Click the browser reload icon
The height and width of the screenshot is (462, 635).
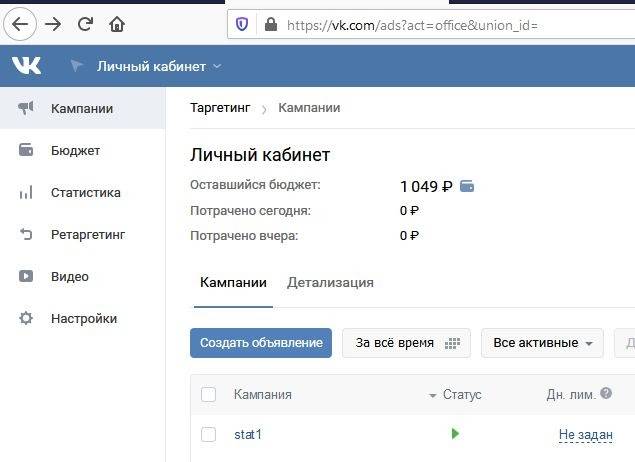coord(85,24)
